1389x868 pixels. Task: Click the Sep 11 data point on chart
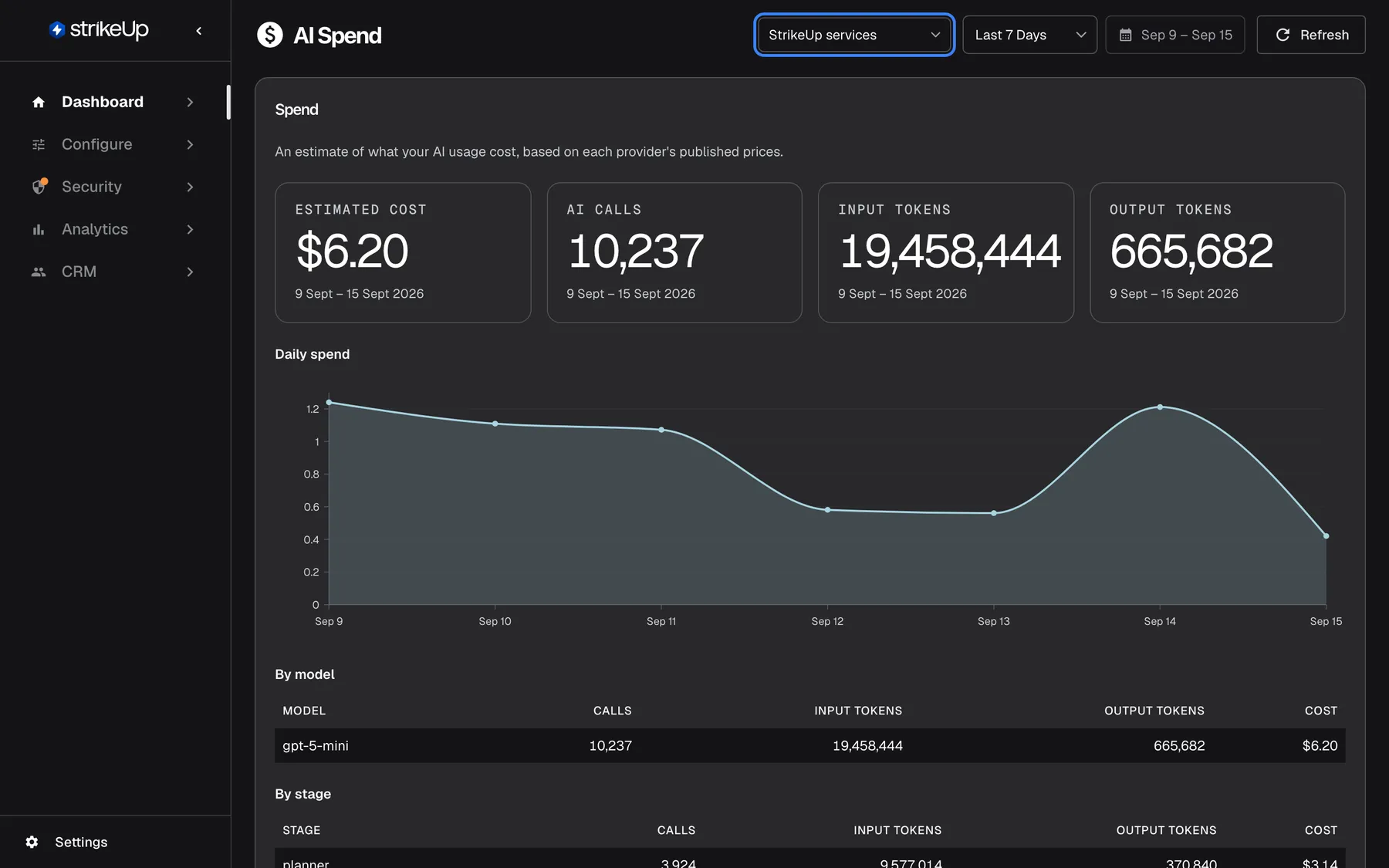661,430
